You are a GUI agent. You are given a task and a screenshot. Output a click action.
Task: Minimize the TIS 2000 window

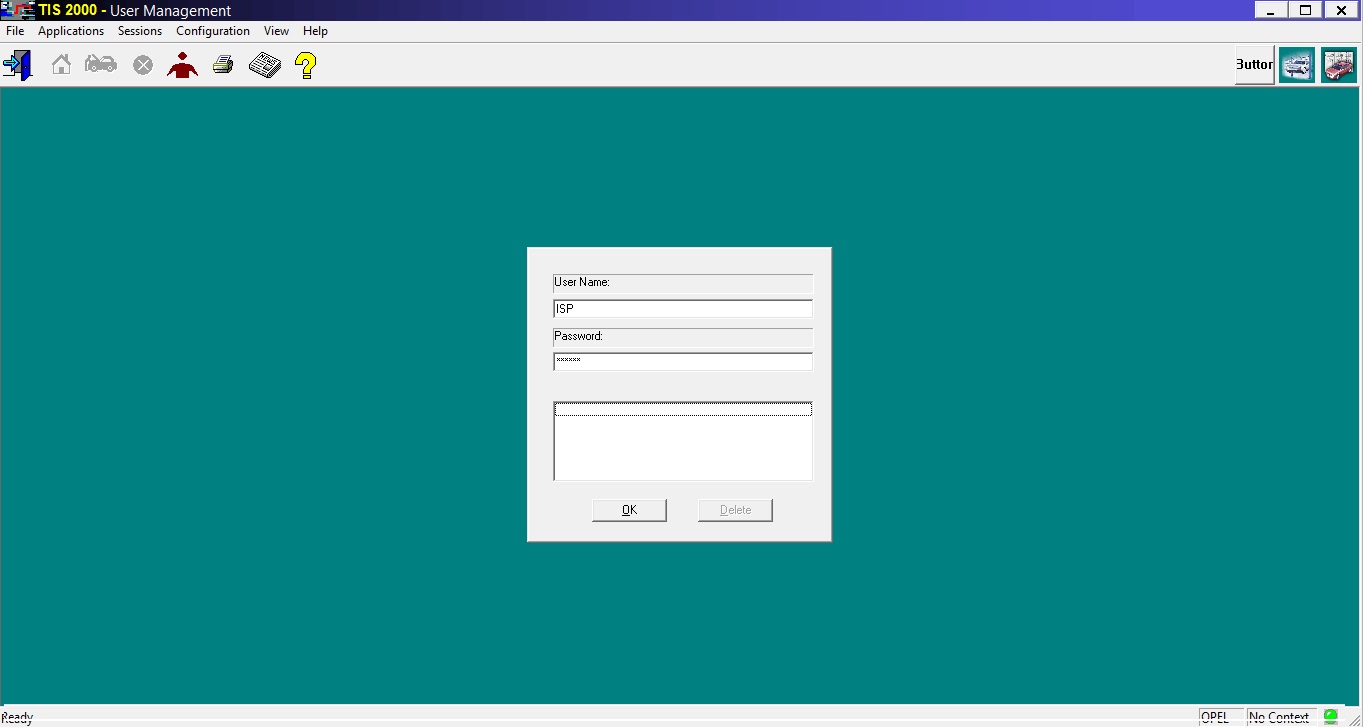pos(1270,10)
